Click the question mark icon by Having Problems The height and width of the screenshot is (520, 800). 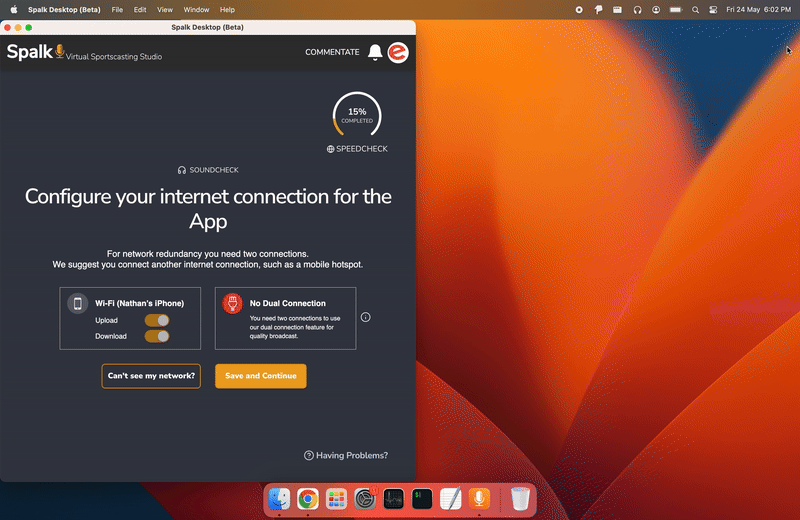pyautogui.click(x=309, y=455)
